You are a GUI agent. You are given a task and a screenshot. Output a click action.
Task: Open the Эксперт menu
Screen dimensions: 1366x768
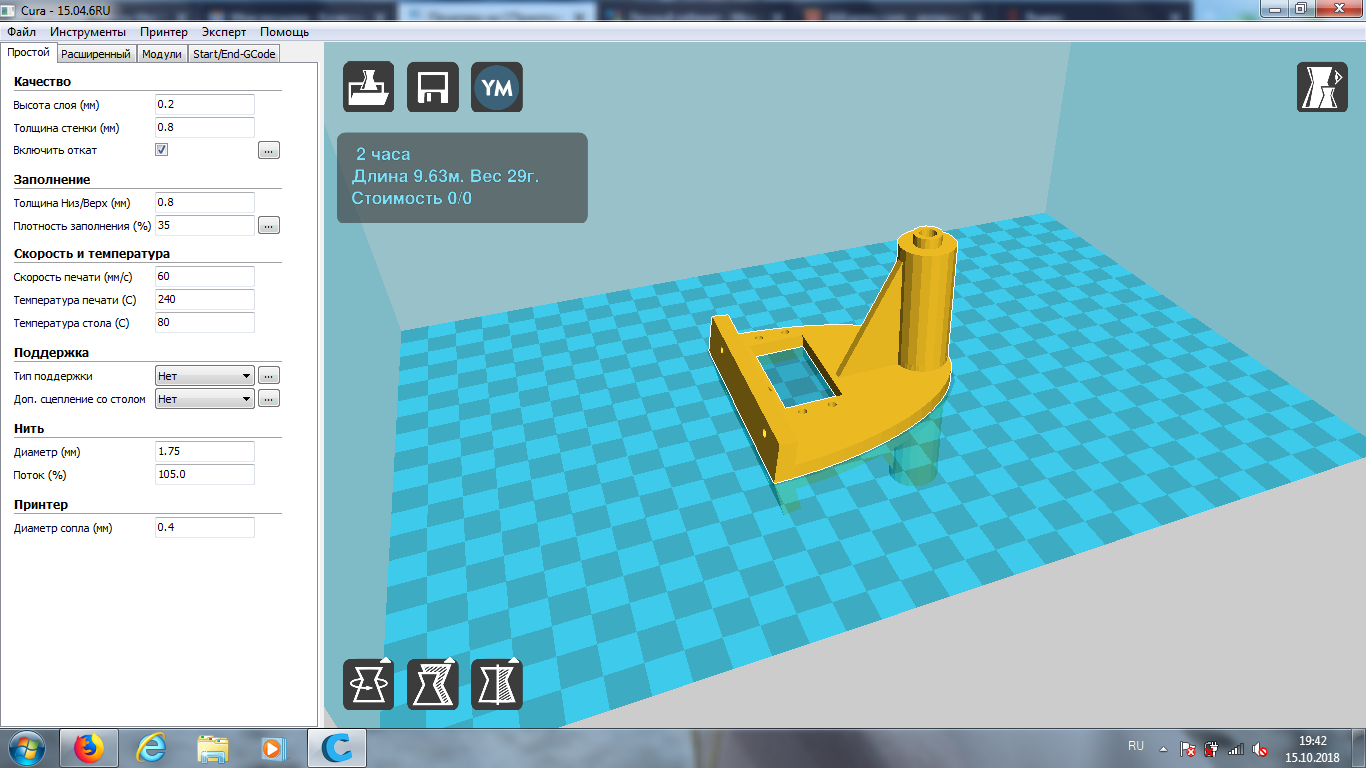point(223,32)
